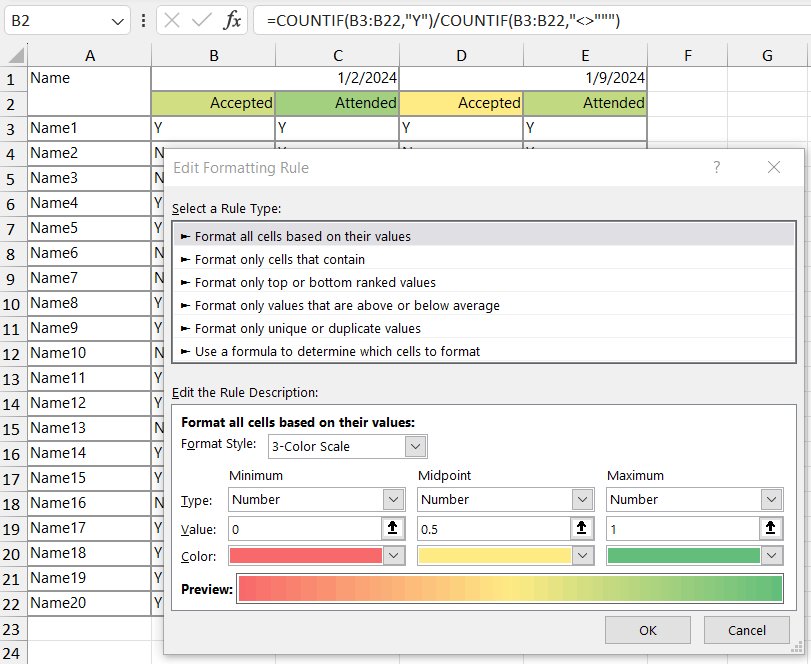Image resolution: width=811 pixels, height=664 pixels.
Task: Click inside the formula bar text
Action: [443, 21]
